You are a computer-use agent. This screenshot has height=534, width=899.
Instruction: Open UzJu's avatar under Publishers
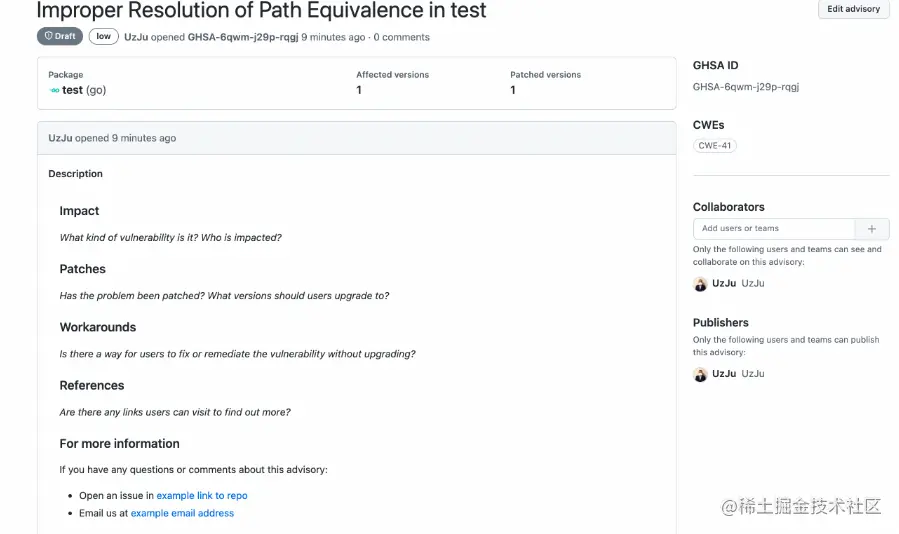click(x=700, y=374)
